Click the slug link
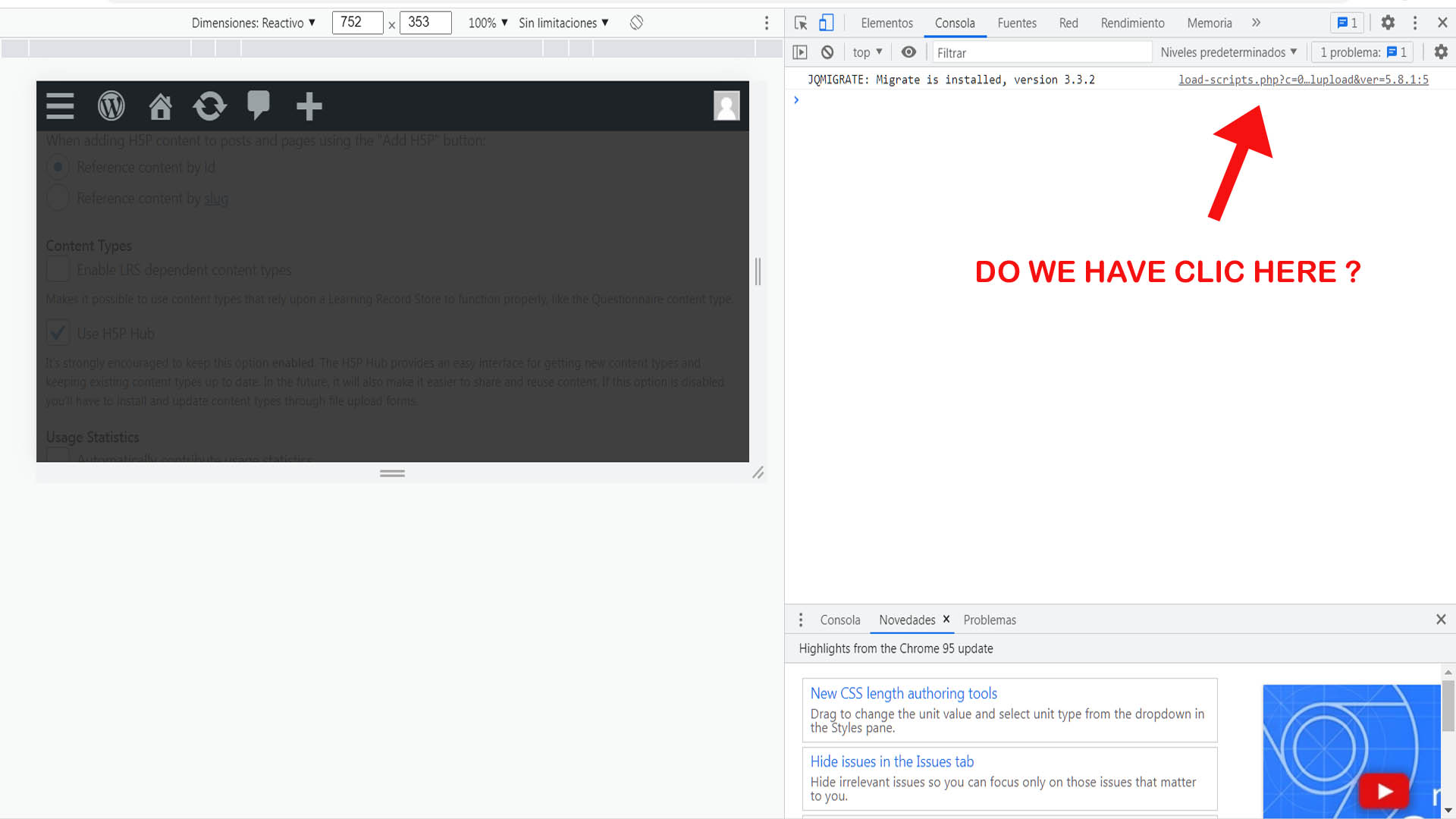Screen dimensions: 1456x819 pyautogui.click(x=216, y=199)
